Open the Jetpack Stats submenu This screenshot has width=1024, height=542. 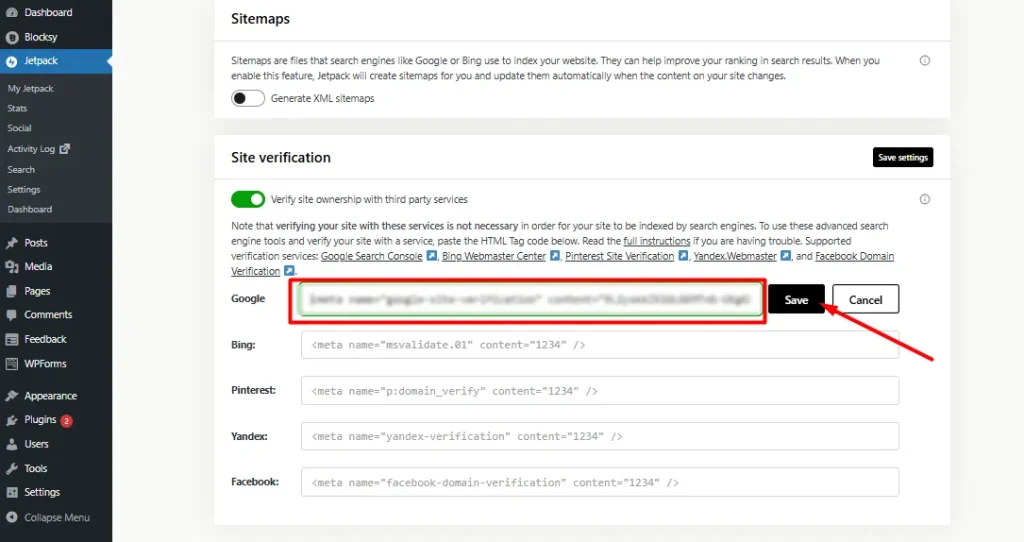[x=17, y=108]
